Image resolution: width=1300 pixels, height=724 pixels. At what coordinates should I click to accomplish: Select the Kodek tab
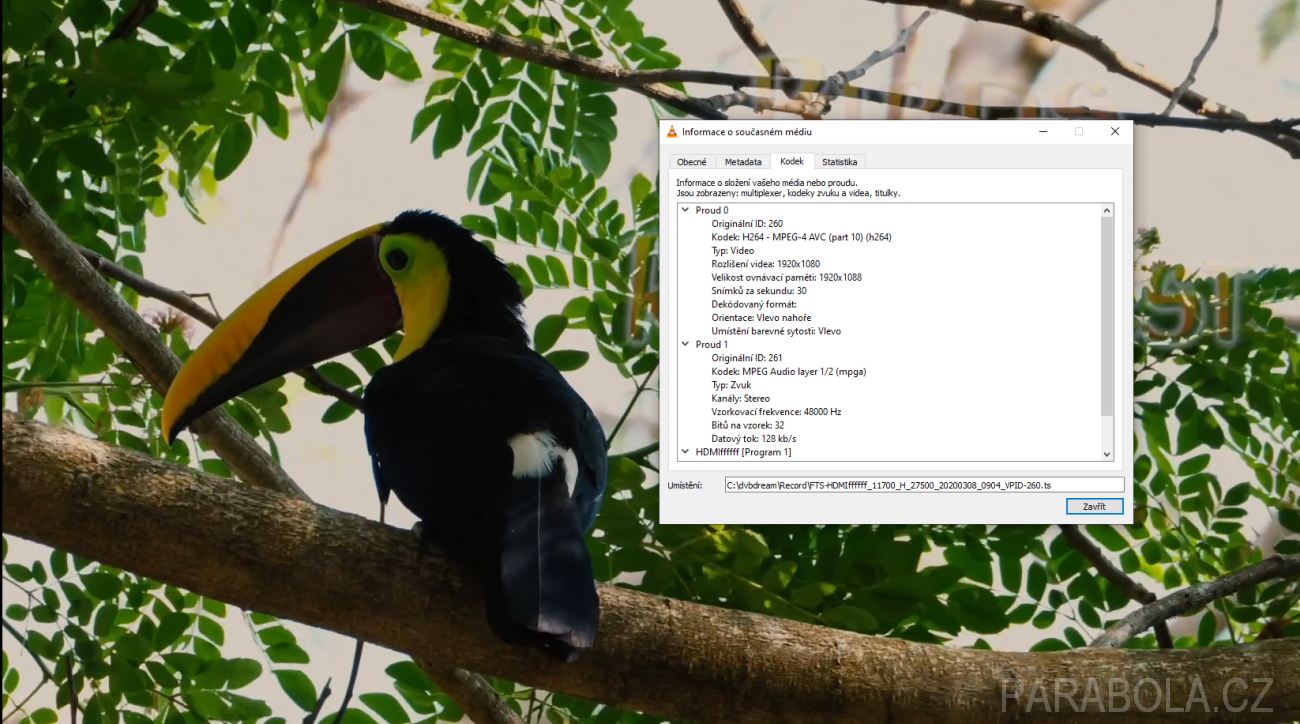click(791, 162)
